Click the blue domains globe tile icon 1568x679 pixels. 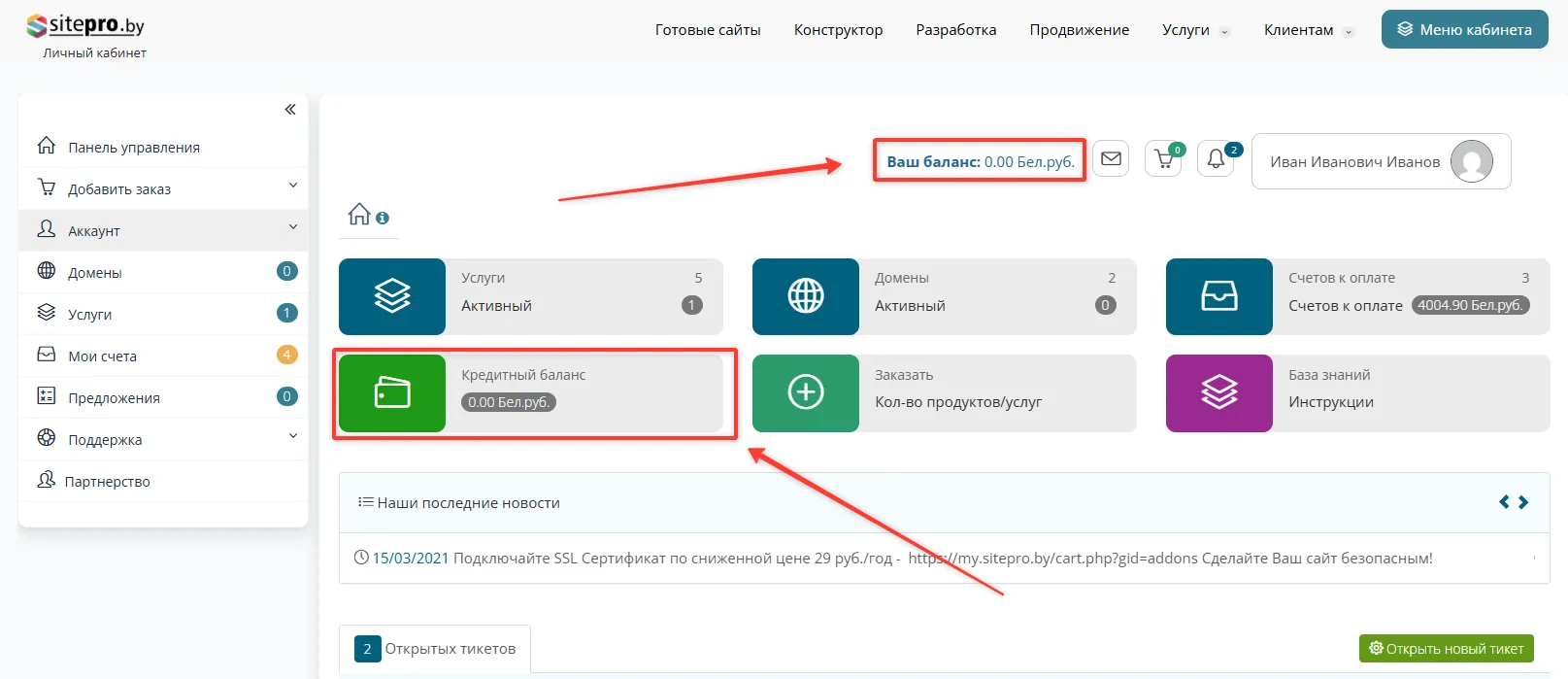pyautogui.click(x=805, y=296)
